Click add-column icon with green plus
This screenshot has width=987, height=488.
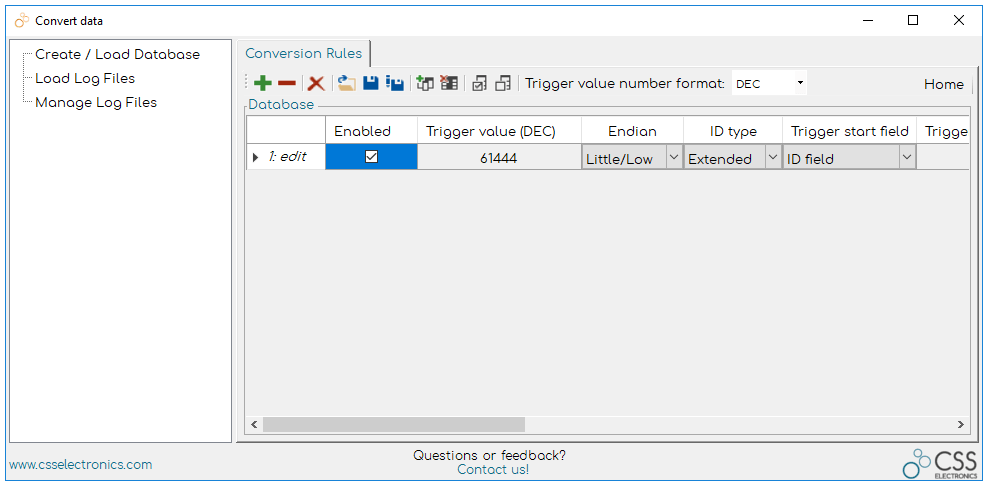pyautogui.click(x=426, y=83)
